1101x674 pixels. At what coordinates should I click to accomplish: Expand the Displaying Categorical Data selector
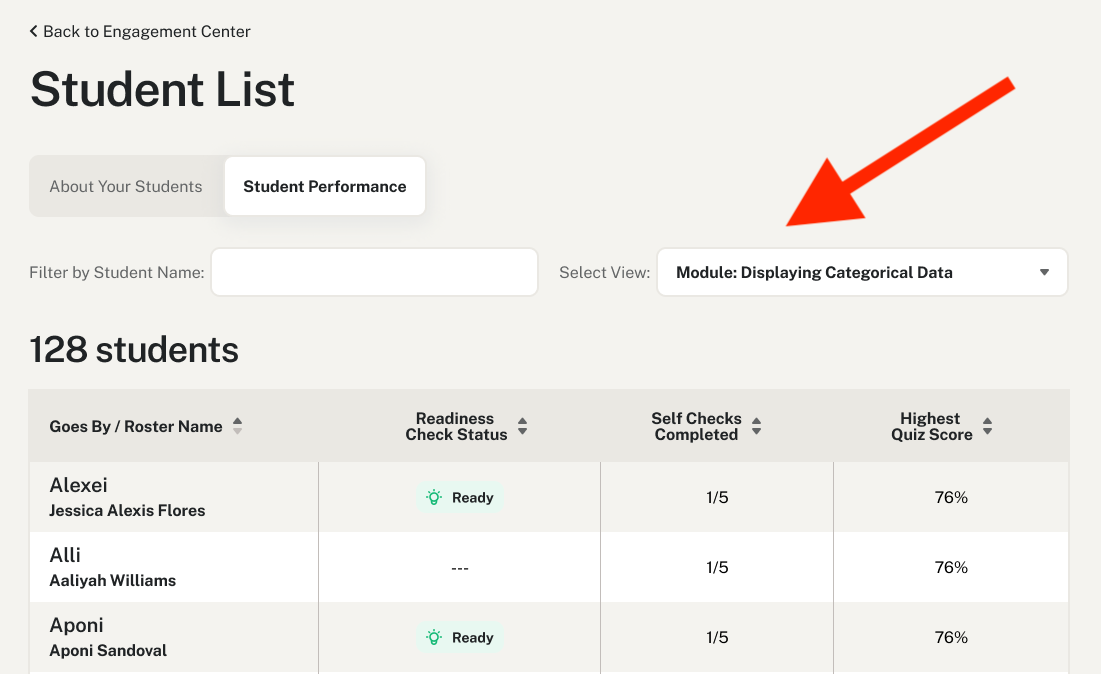pos(862,271)
